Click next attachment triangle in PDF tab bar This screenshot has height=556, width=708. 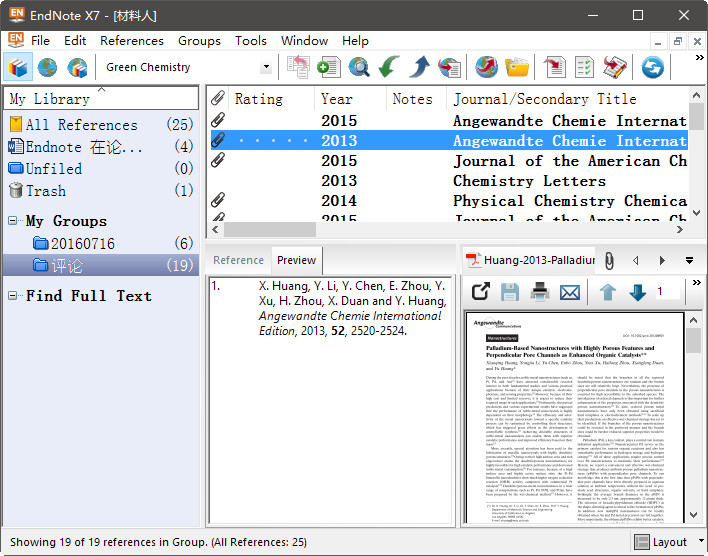[662, 261]
